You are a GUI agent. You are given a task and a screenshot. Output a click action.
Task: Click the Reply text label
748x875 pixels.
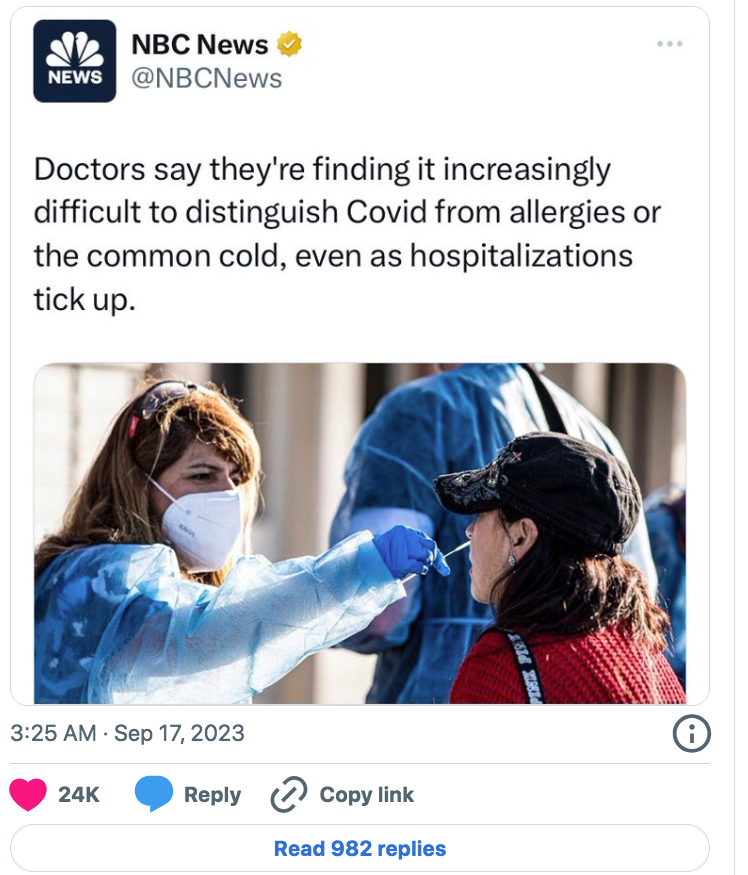pyautogui.click(x=213, y=795)
